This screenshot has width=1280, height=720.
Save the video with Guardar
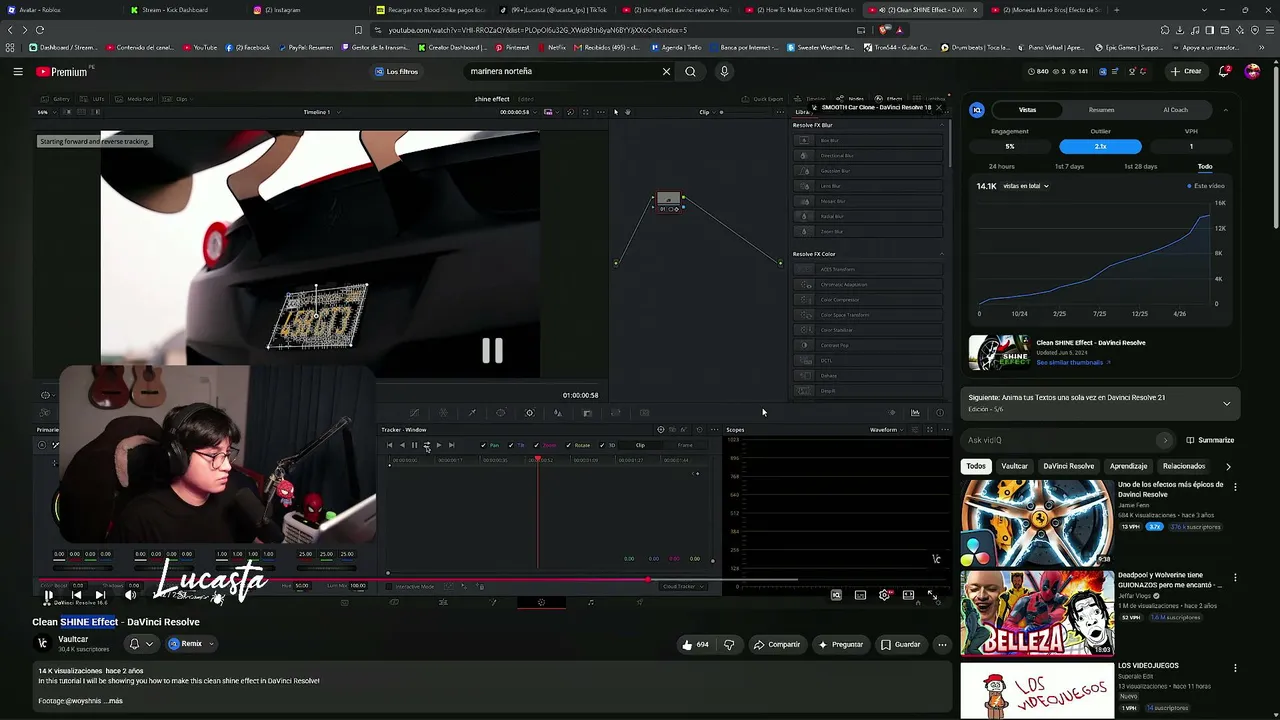point(900,645)
